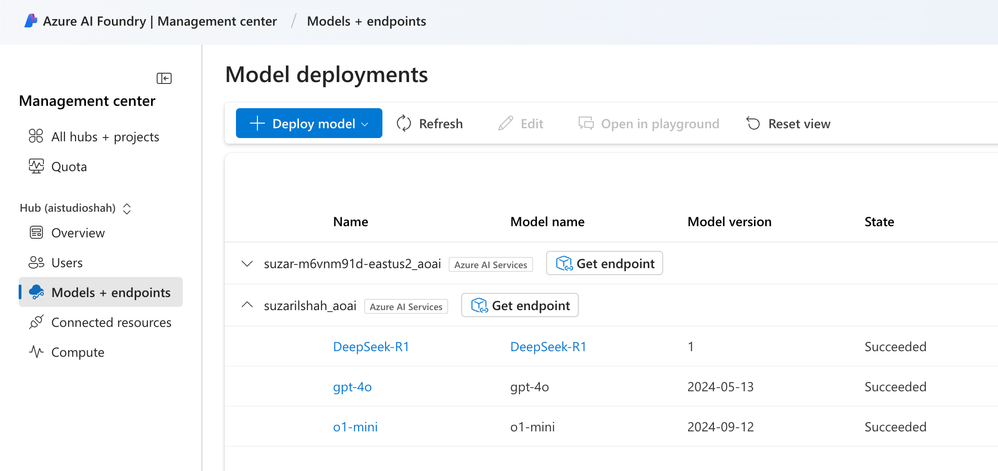This screenshot has width=998, height=471.
Task: Click the Compute activity icon
Action: pos(36,352)
